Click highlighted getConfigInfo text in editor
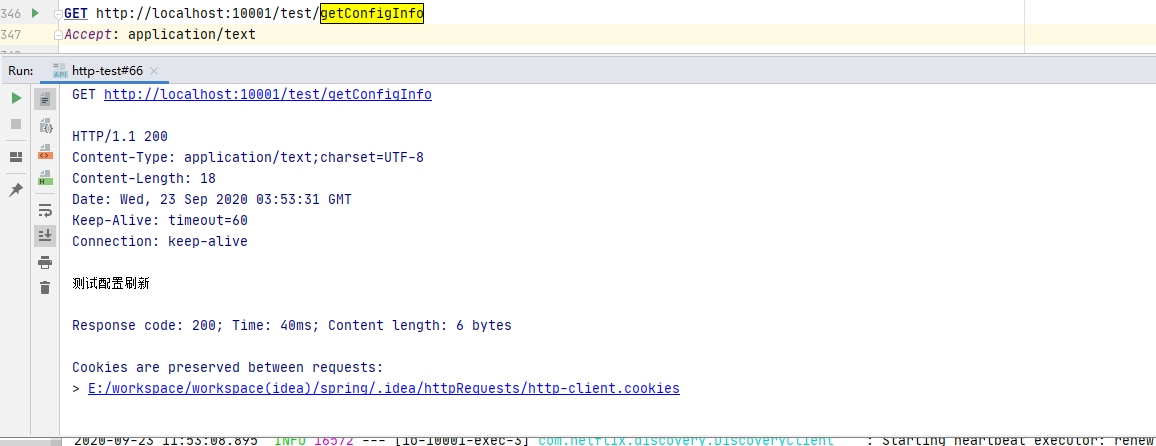This screenshot has width=1156, height=446. 371,13
